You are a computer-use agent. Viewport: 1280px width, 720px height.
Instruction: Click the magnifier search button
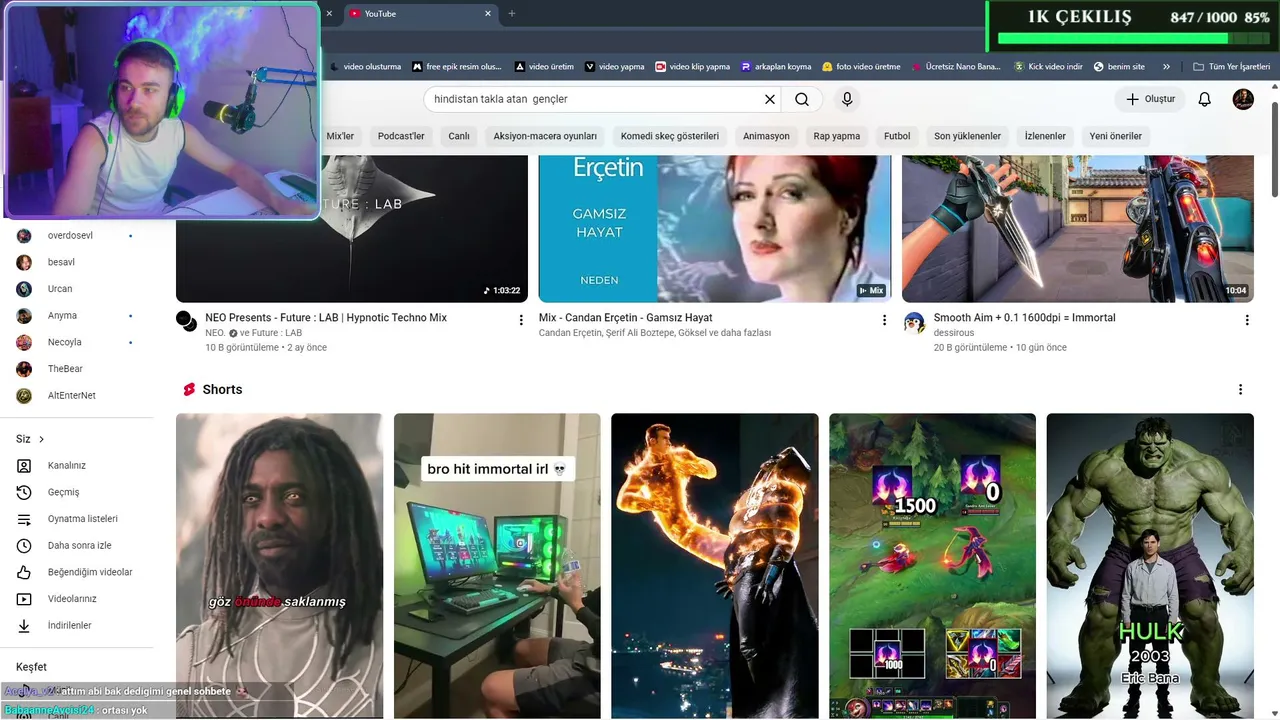click(x=802, y=99)
